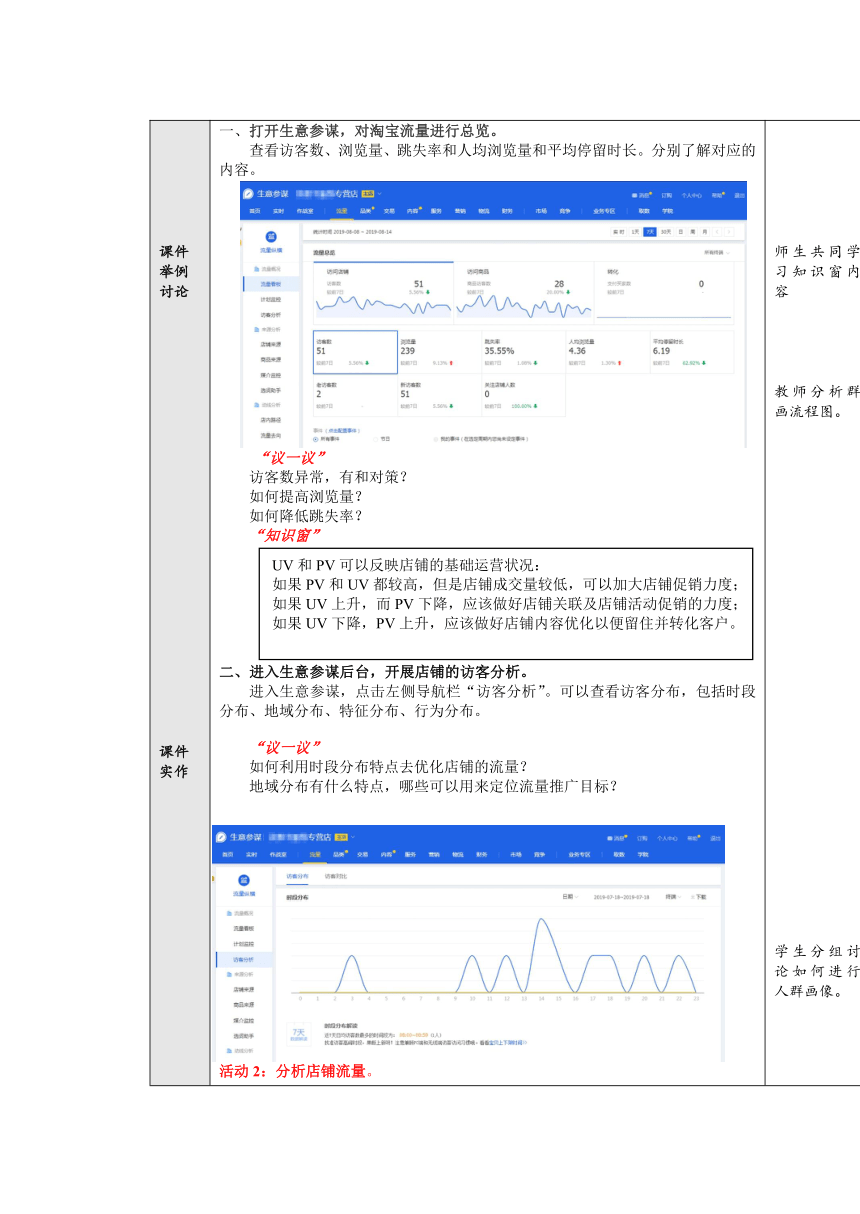Switch to the 访客分布 tab
860x1214 pixels.
pos(296,876)
